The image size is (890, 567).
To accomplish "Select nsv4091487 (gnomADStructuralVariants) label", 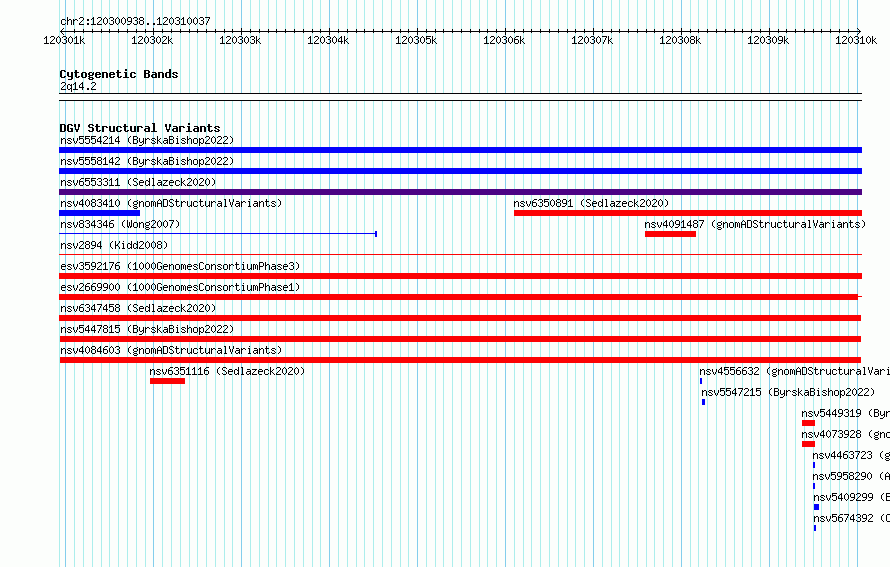I will point(755,224).
